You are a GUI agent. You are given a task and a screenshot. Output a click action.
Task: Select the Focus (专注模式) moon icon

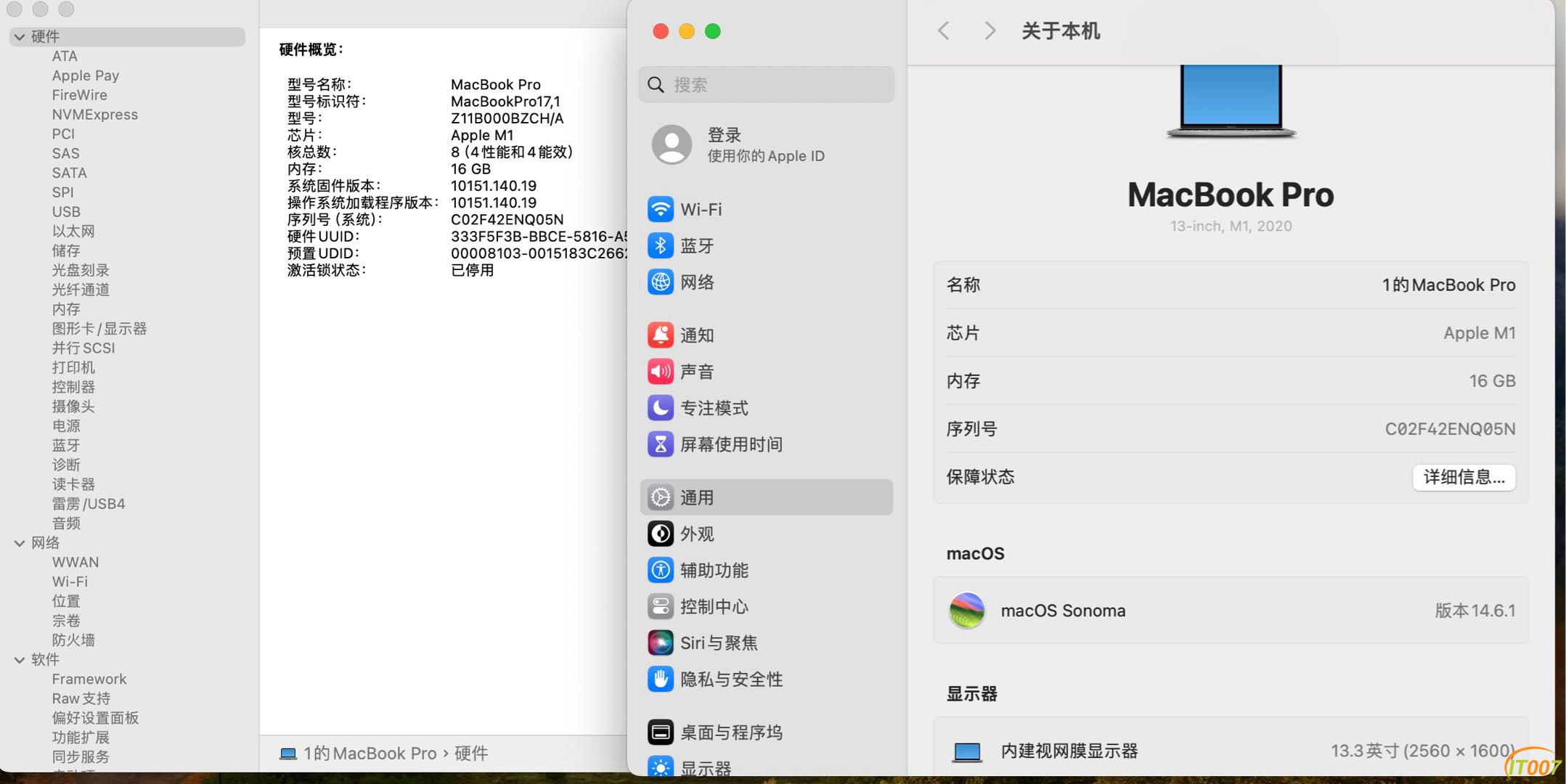click(x=660, y=407)
